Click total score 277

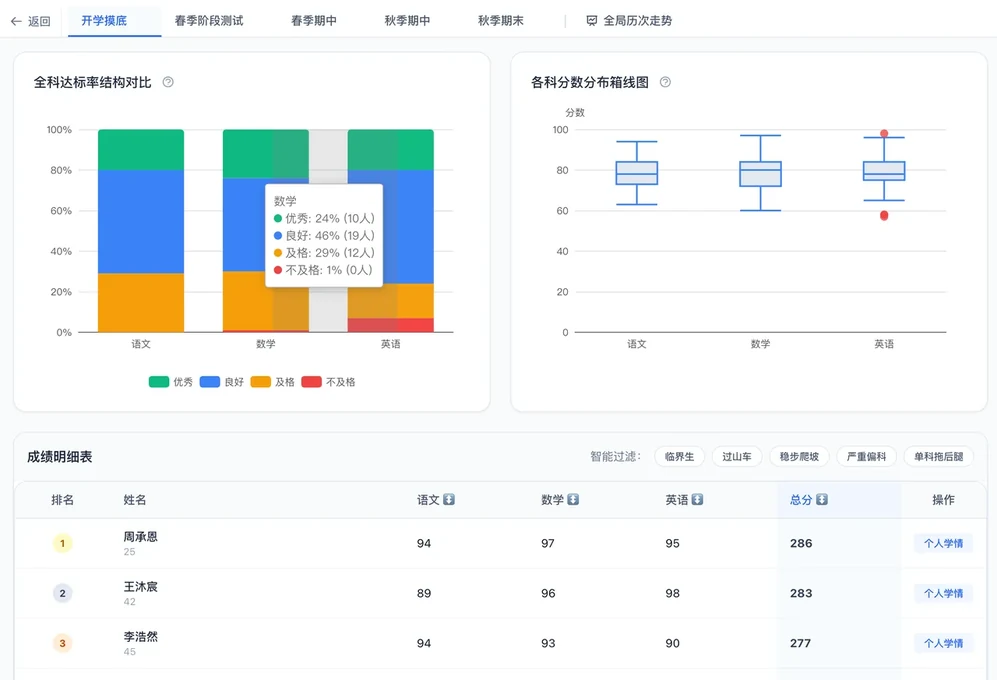801,643
